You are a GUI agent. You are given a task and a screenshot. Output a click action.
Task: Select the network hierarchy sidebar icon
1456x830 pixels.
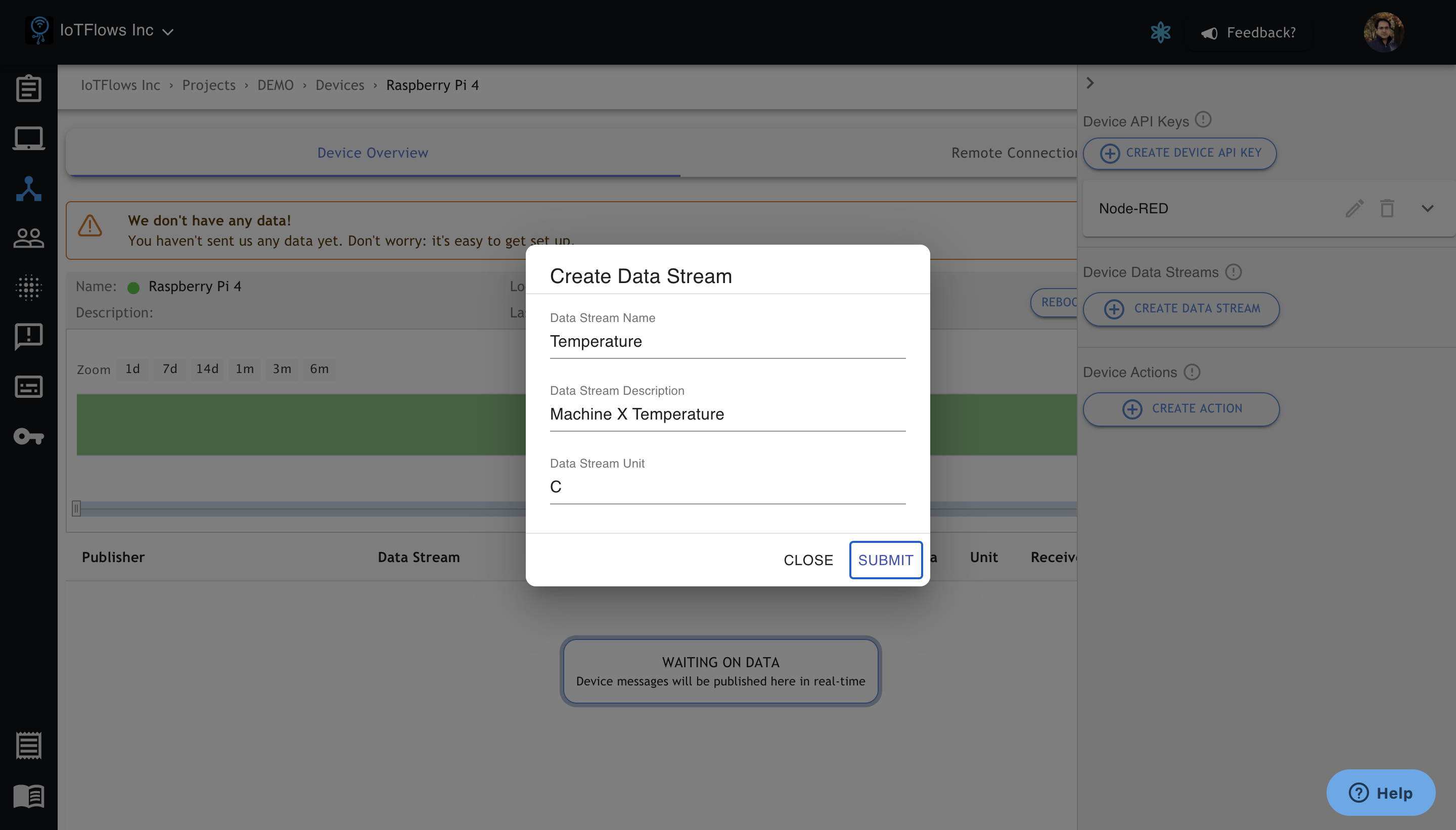point(28,189)
